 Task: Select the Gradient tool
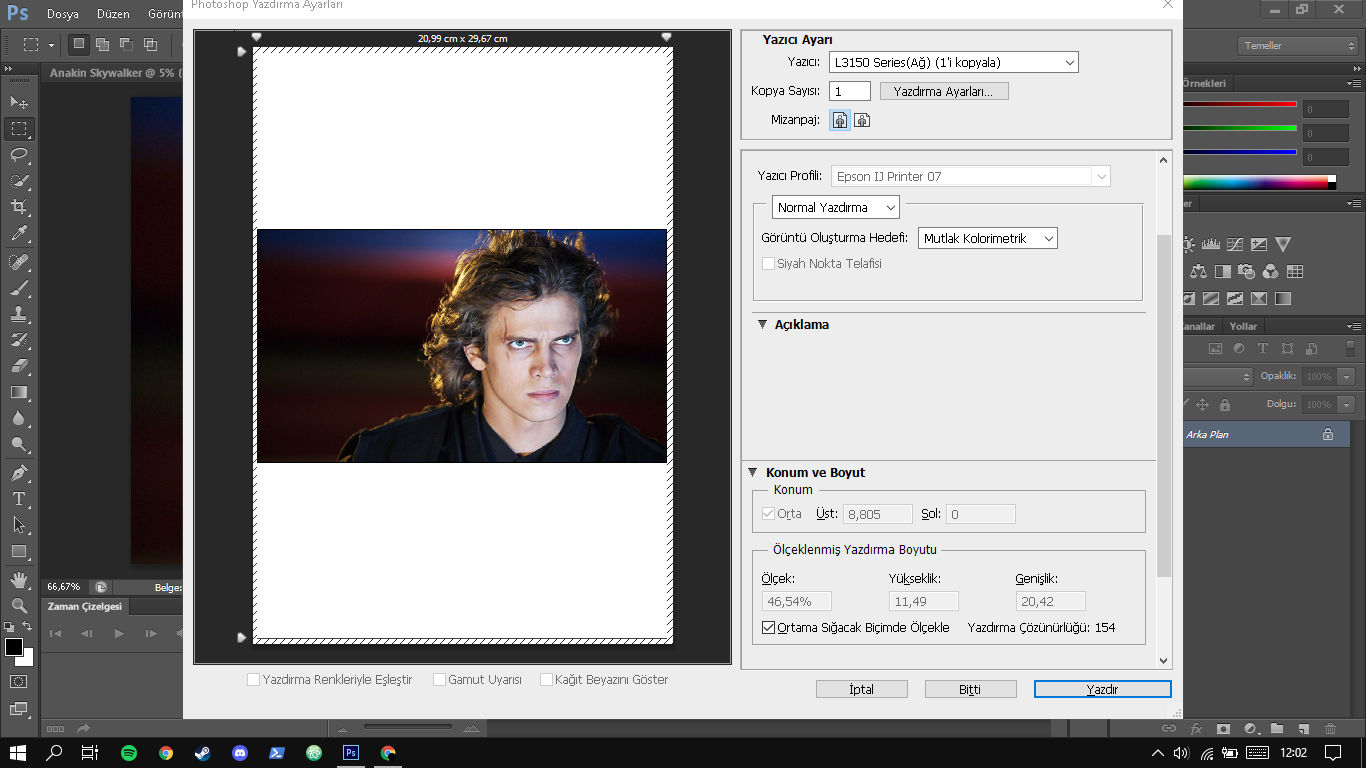tap(19, 392)
